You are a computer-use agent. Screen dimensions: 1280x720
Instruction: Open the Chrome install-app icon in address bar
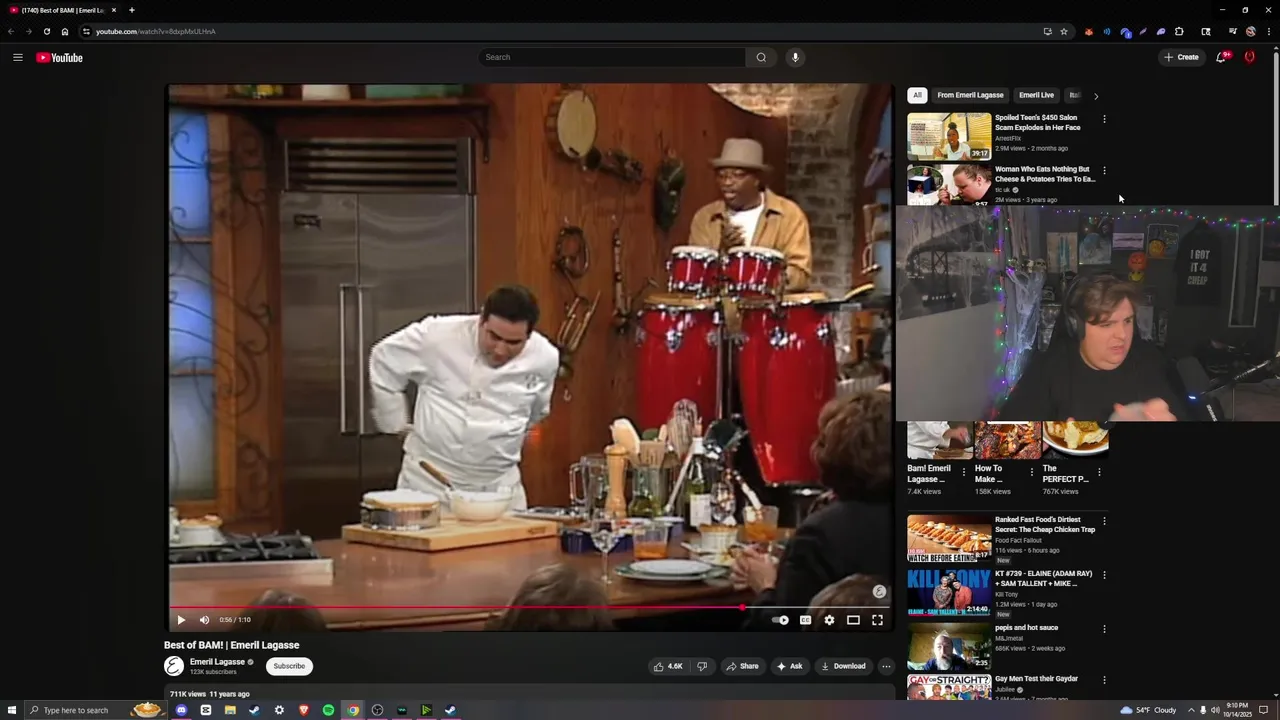[1047, 31]
